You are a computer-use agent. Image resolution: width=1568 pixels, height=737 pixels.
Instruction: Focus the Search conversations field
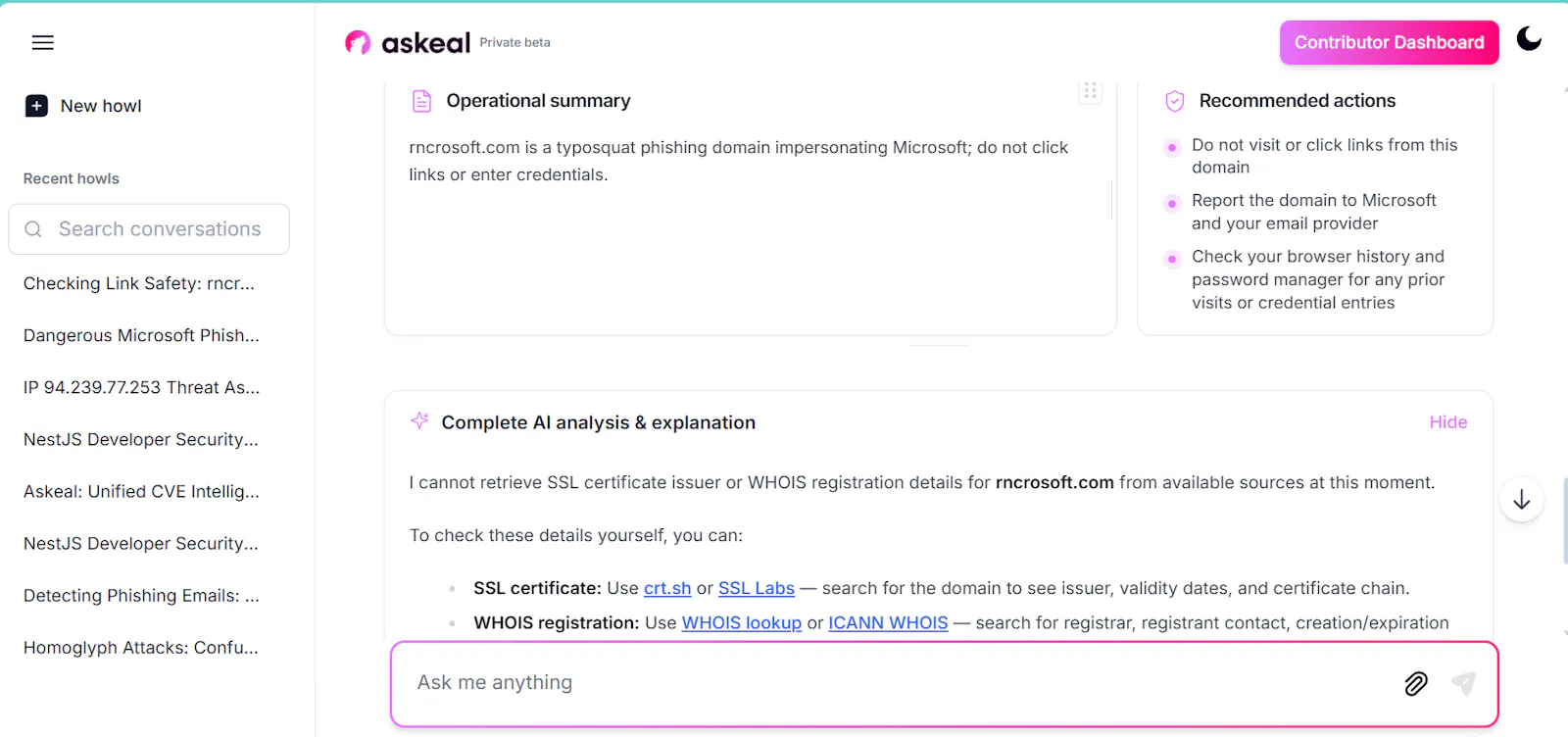coord(149,229)
